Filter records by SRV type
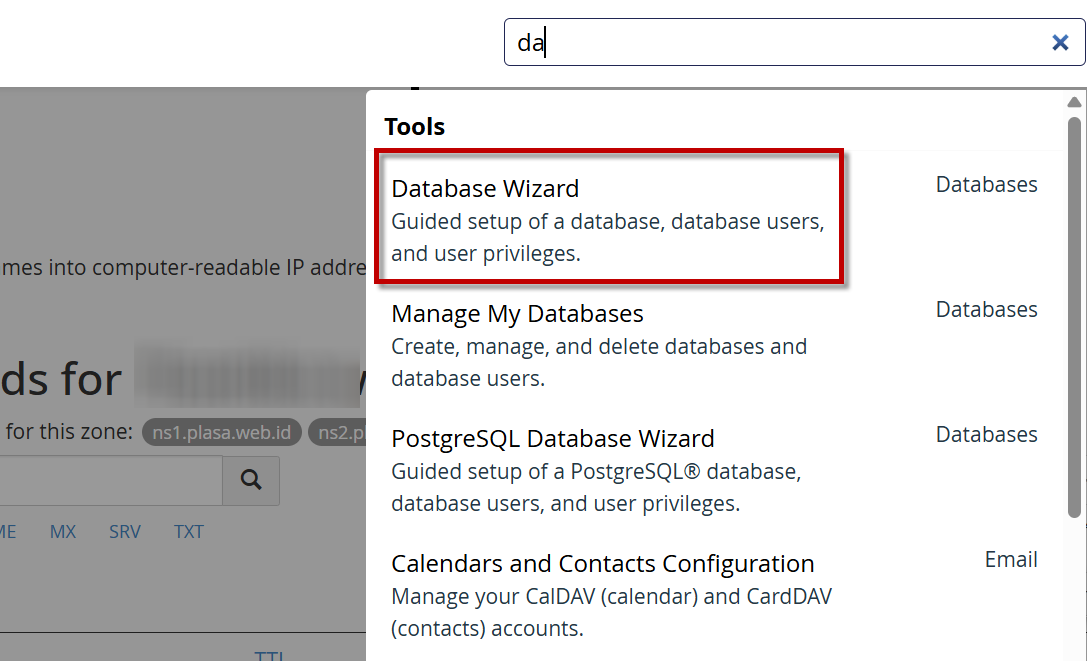 125,532
